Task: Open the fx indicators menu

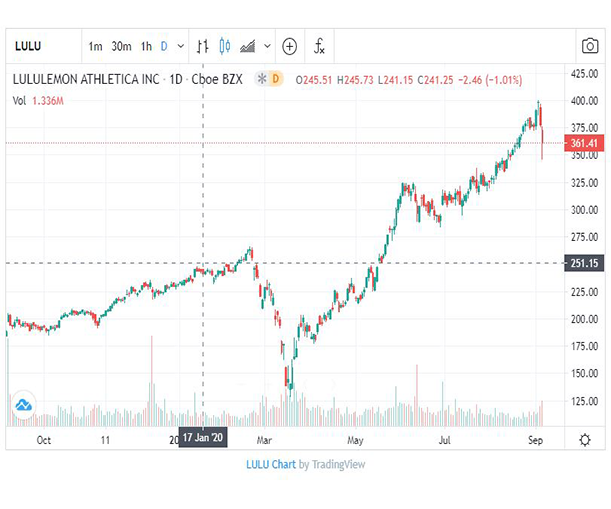Action: coord(319,46)
